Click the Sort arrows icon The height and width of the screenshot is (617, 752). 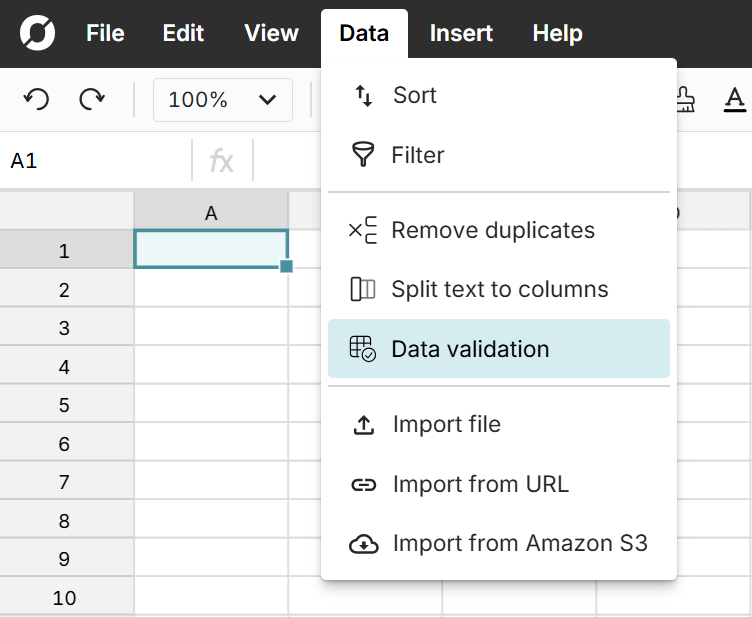tap(363, 95)
